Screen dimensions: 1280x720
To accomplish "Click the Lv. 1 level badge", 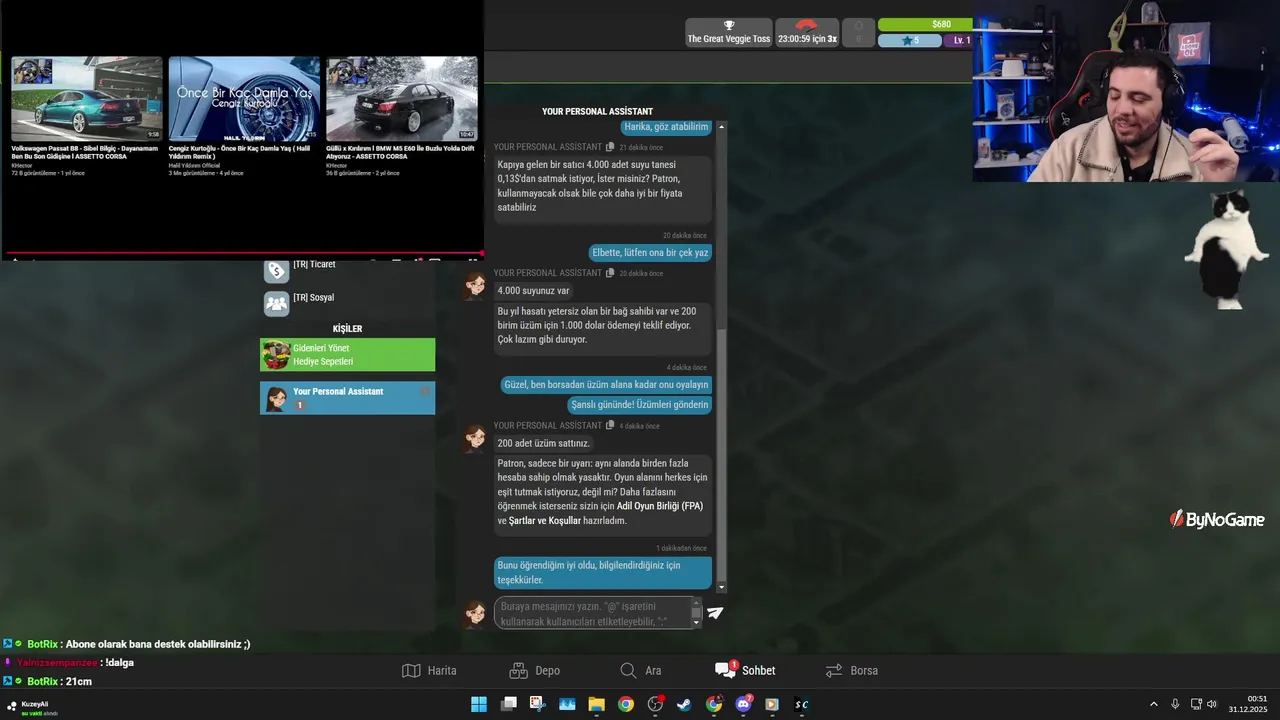I will pyautogui.click(x=960, y=40).
